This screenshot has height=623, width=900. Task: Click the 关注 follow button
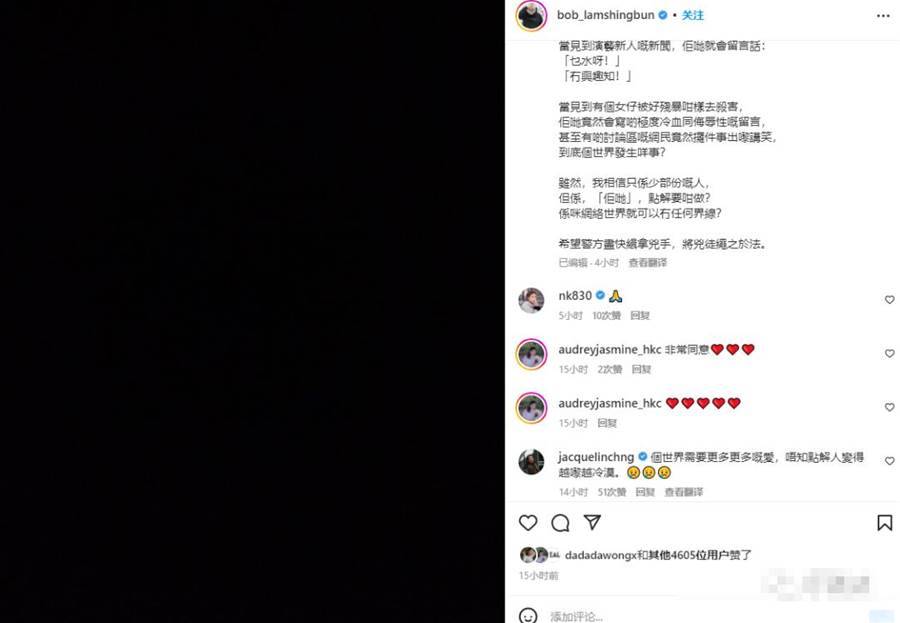click(692, 16)
